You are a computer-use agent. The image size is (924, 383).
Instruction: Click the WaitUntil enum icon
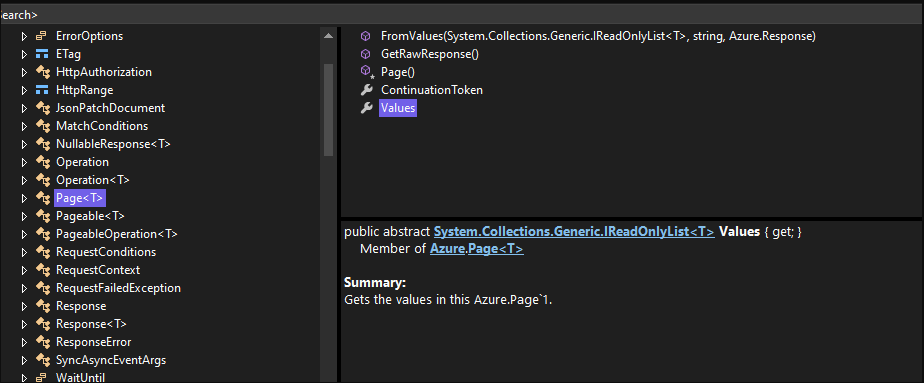click(x=42, y=378)
